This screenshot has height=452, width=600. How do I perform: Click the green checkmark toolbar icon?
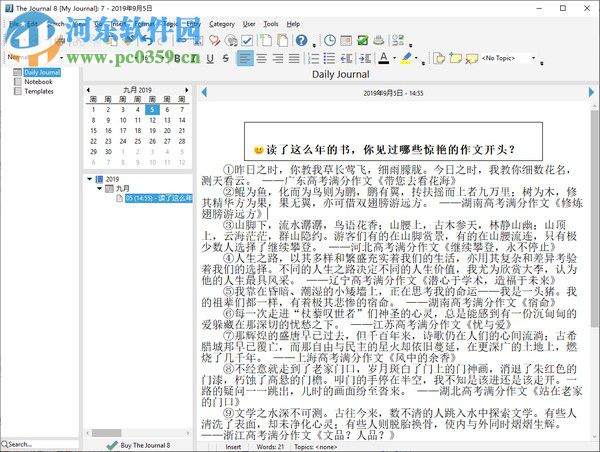[x=362, y=40]
